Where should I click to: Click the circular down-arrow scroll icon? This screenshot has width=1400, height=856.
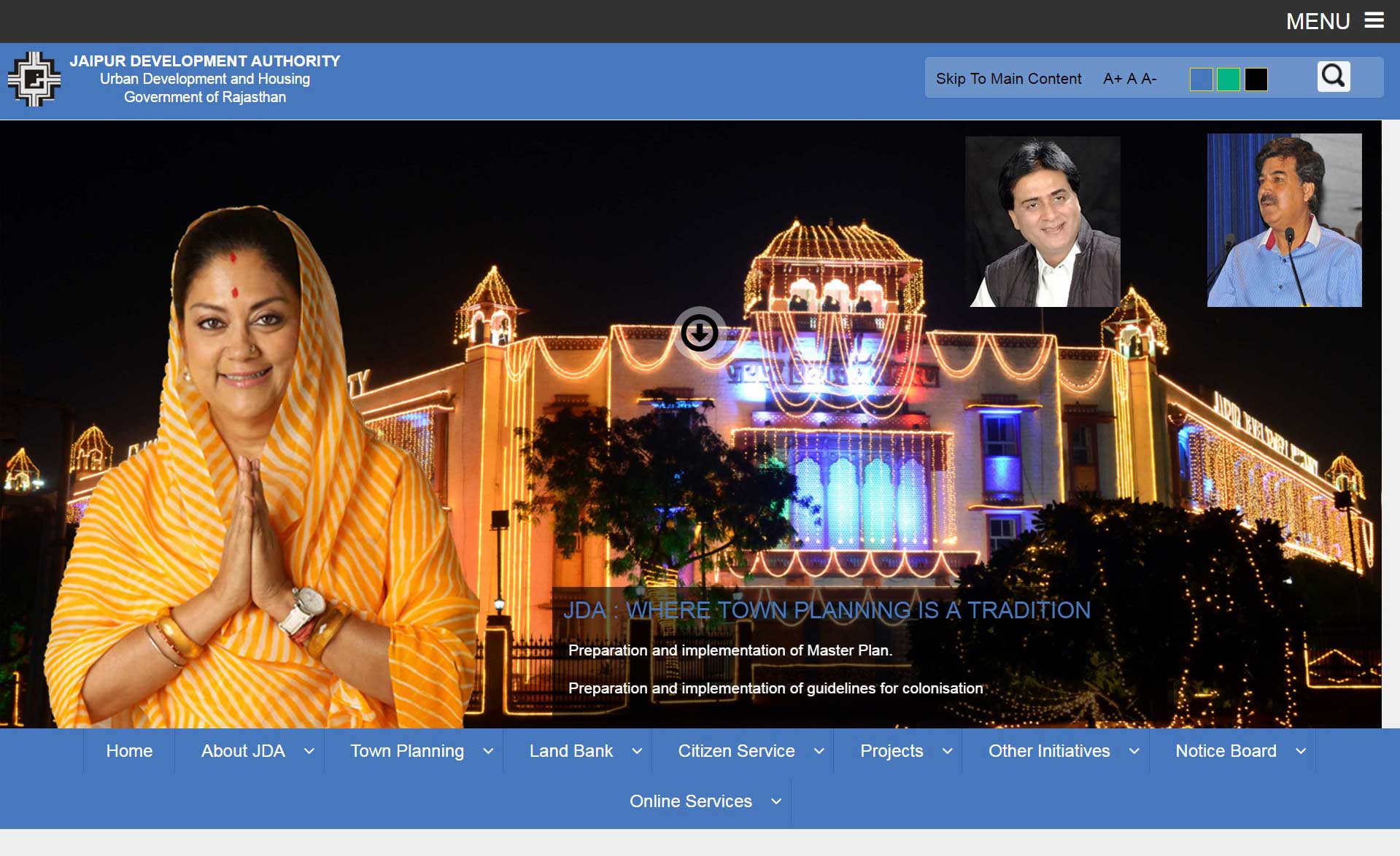point(699,333)
